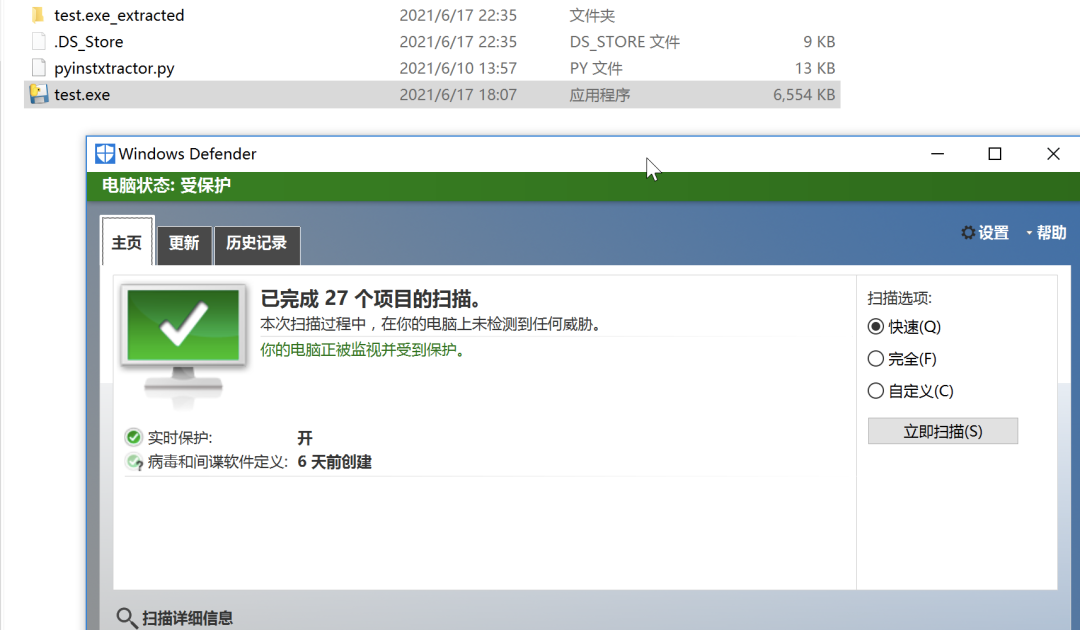
Task: Click the virus definitions status icon
Action: pos(134,462)
